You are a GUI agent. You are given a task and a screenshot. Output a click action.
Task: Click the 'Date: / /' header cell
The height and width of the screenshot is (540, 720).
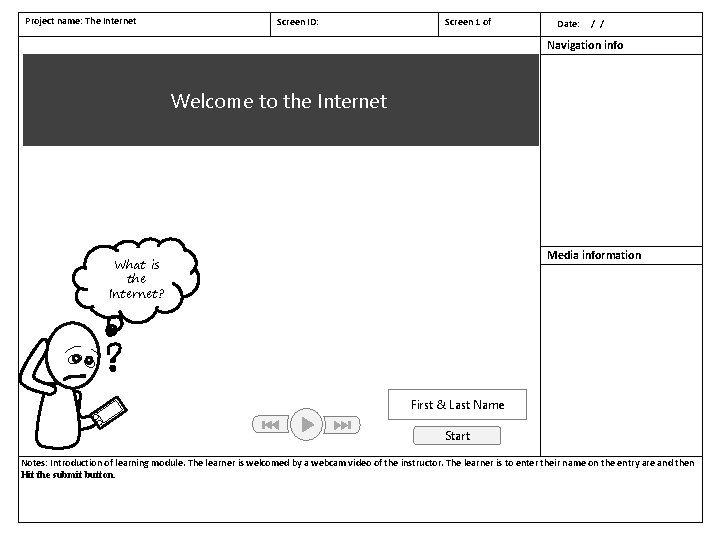click(x=622, y=24)
